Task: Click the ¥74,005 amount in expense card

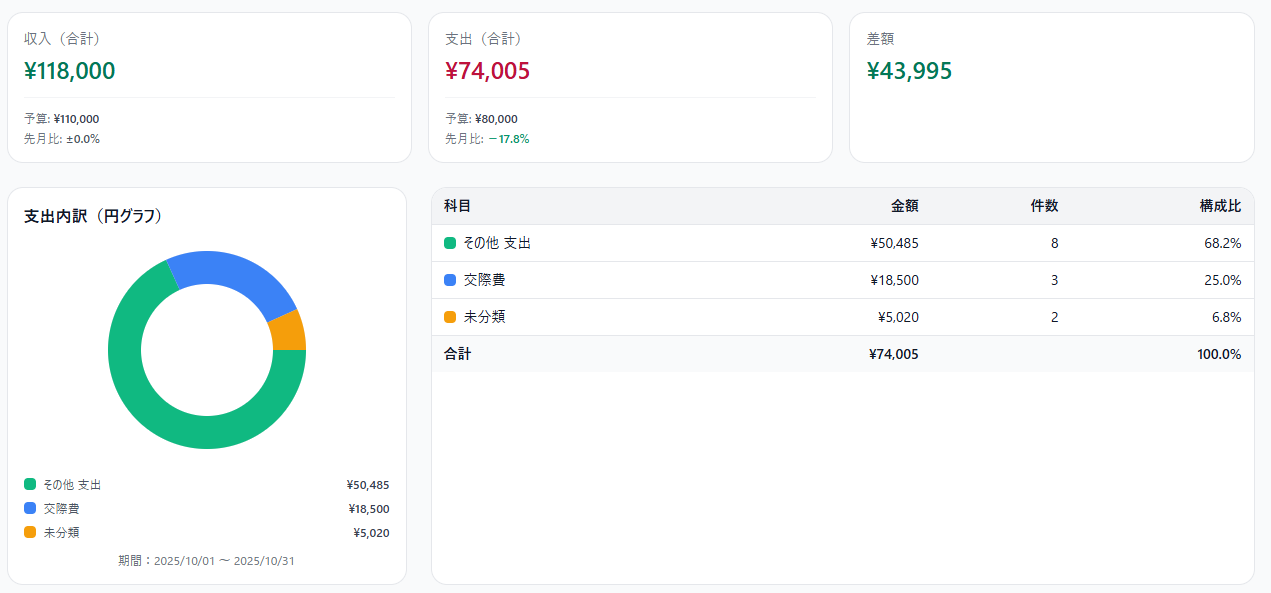Action: 488,71
